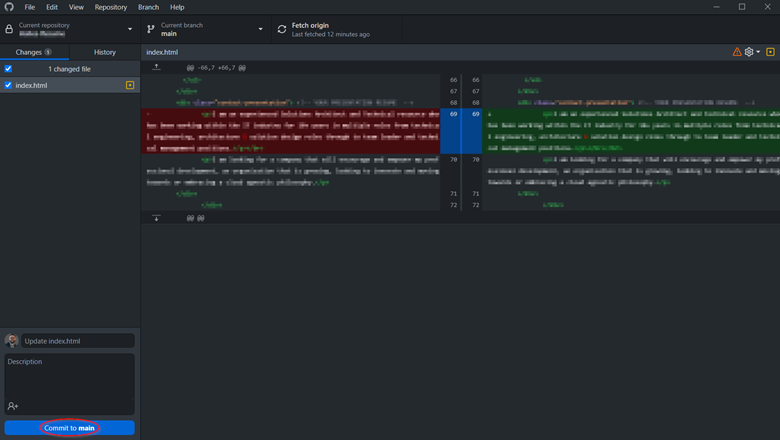The height and width of the screenshot is (440, 780).
Task: Click the diff settings gear icon
Action: (749, 52)
